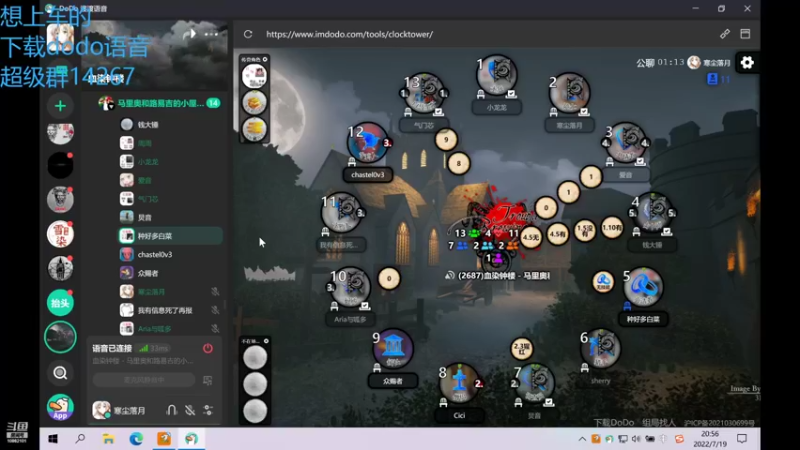
Task: Open the three-dots menu above the channel list
Action: click(x=211, y=34)
